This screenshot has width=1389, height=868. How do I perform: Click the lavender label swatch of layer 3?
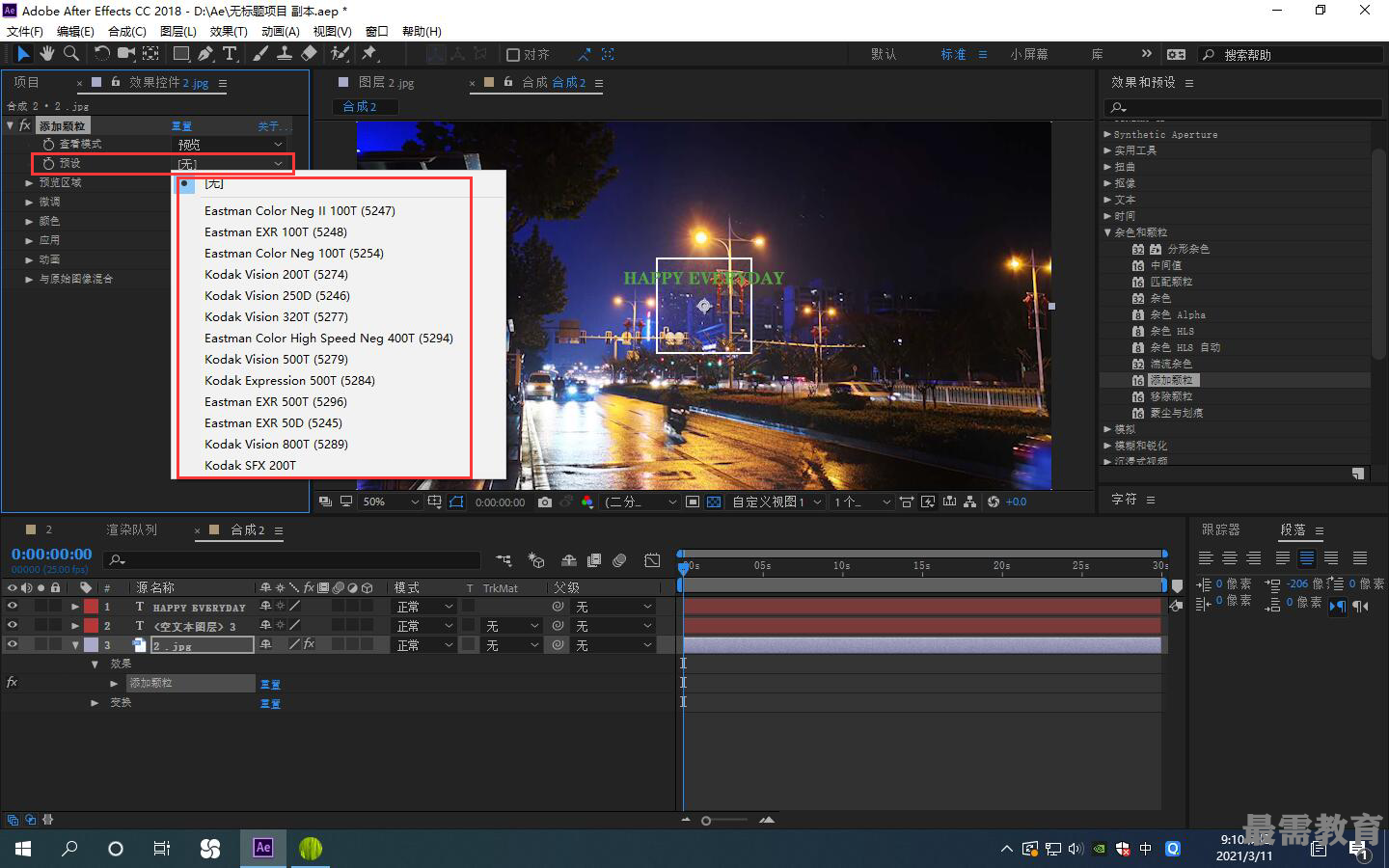click(91, 645)
